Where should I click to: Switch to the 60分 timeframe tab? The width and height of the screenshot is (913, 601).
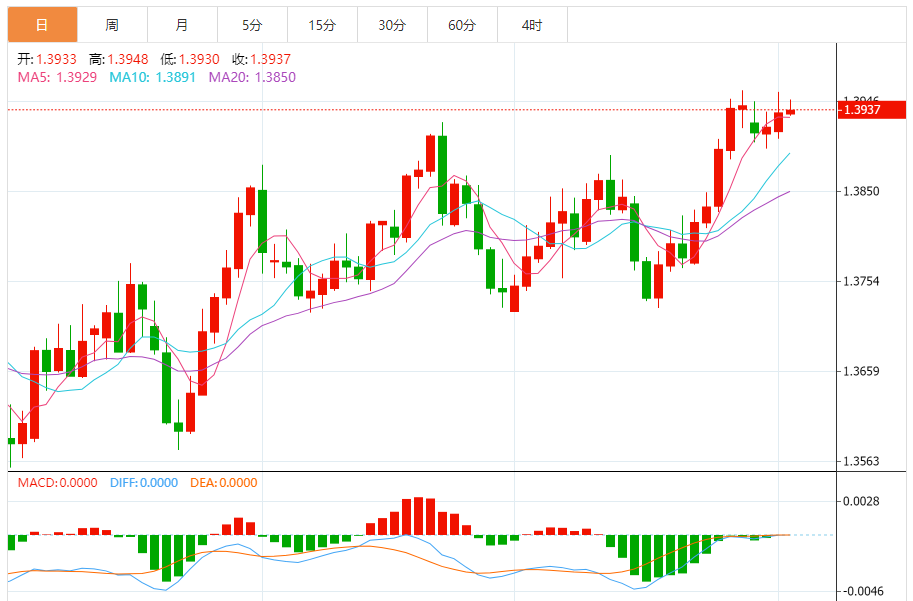[462, 25]
